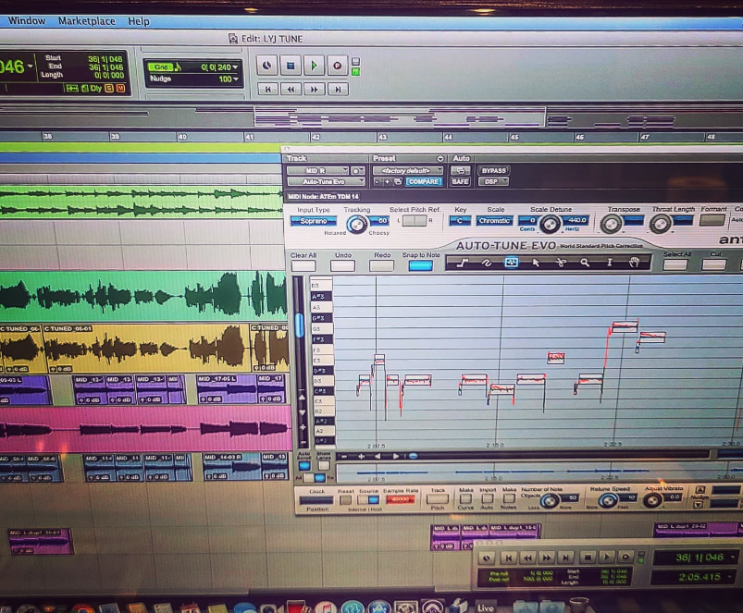Toggle plug-in BYPASS
The image size is (743, 613).
pyautogui.click(x=494, y=171)
